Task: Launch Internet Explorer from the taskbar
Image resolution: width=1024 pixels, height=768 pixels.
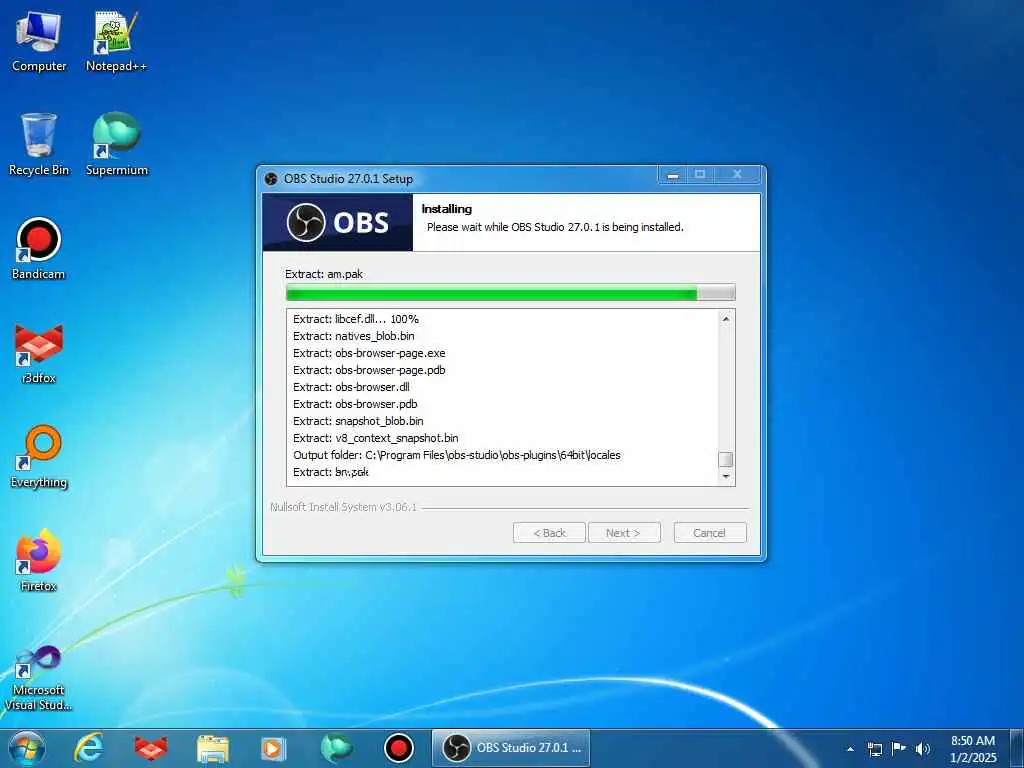Action: tap(88, 748)
